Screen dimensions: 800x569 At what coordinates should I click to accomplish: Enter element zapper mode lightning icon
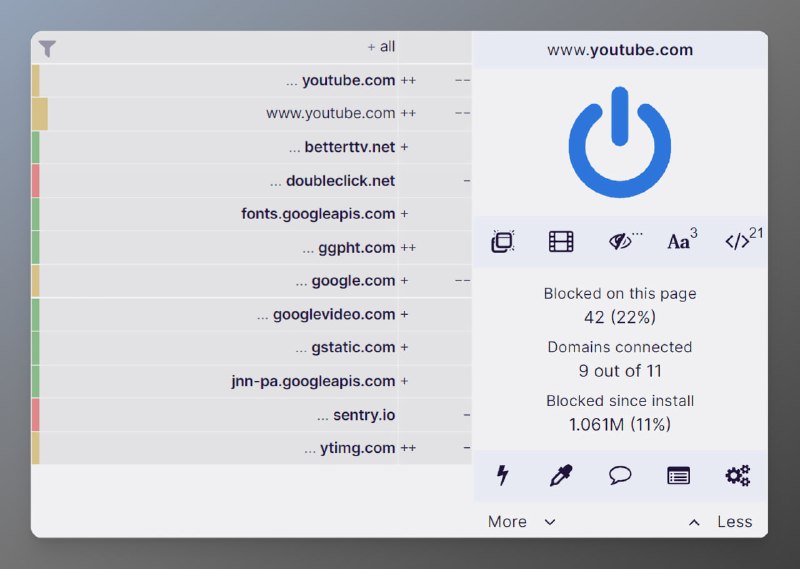coord(503,475)
